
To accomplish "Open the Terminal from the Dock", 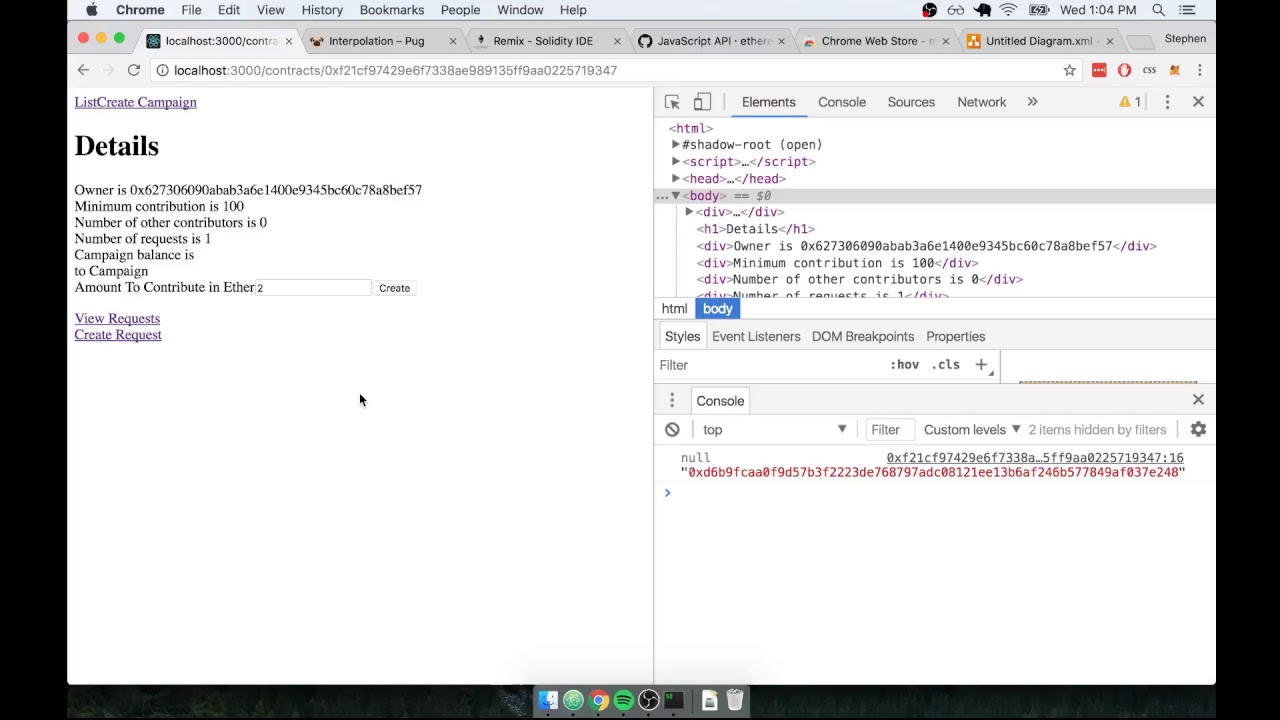I will (x=673, y=700).
